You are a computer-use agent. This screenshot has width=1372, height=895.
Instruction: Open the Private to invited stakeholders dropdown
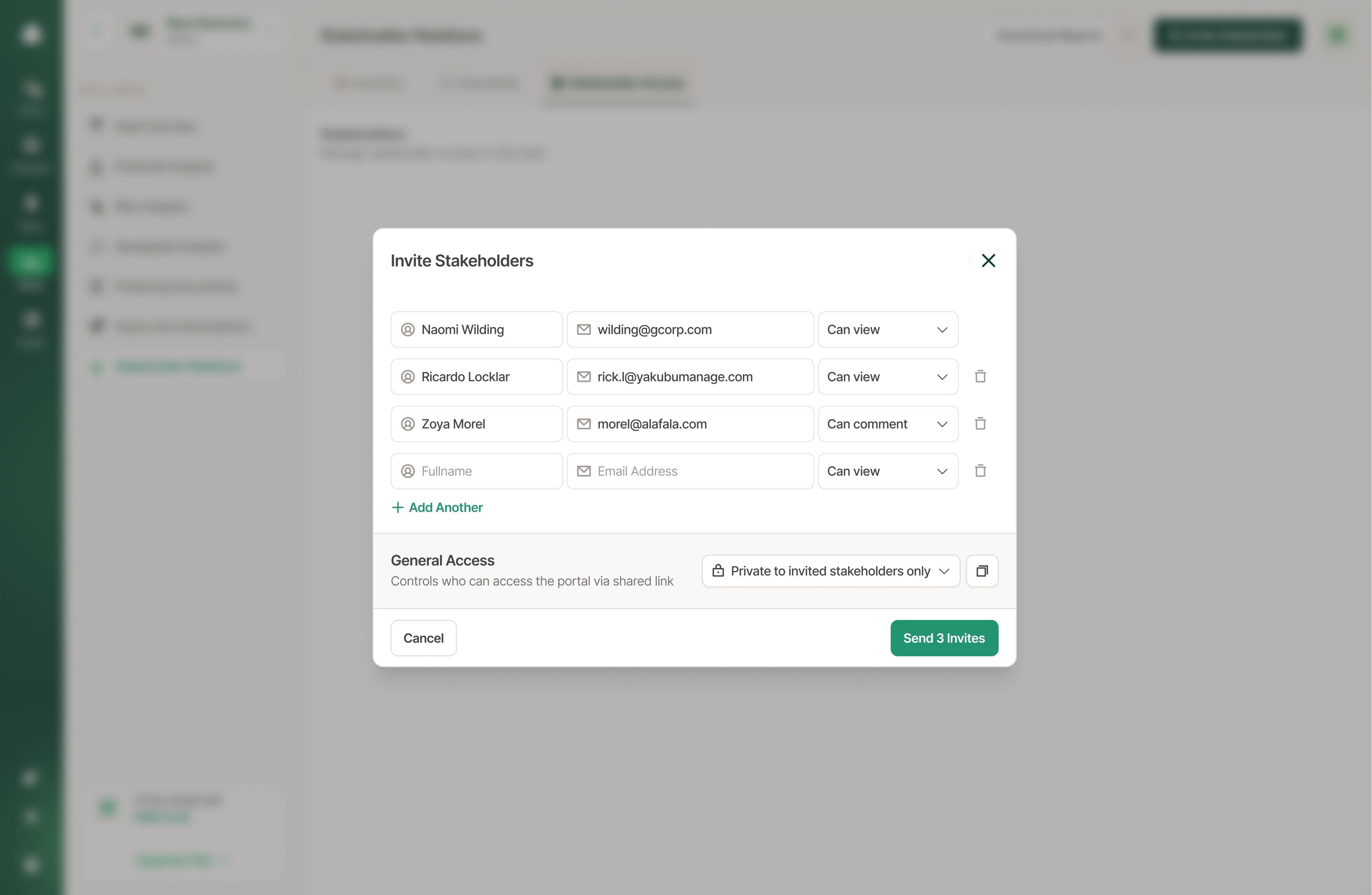(x=830, y=571)
